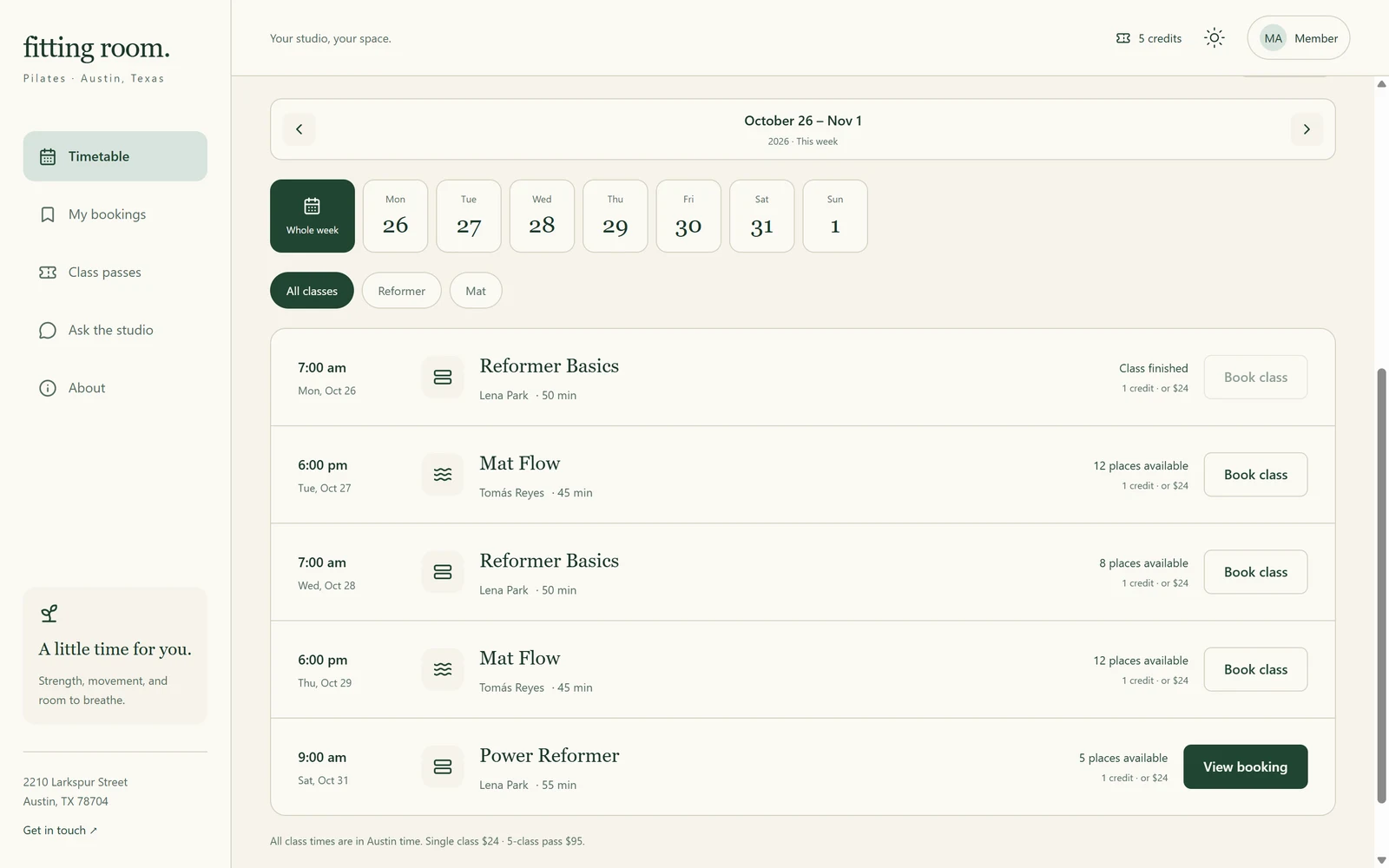Select Saturday 31 day tile
The image size is (1389, 868).
[762, 216]
